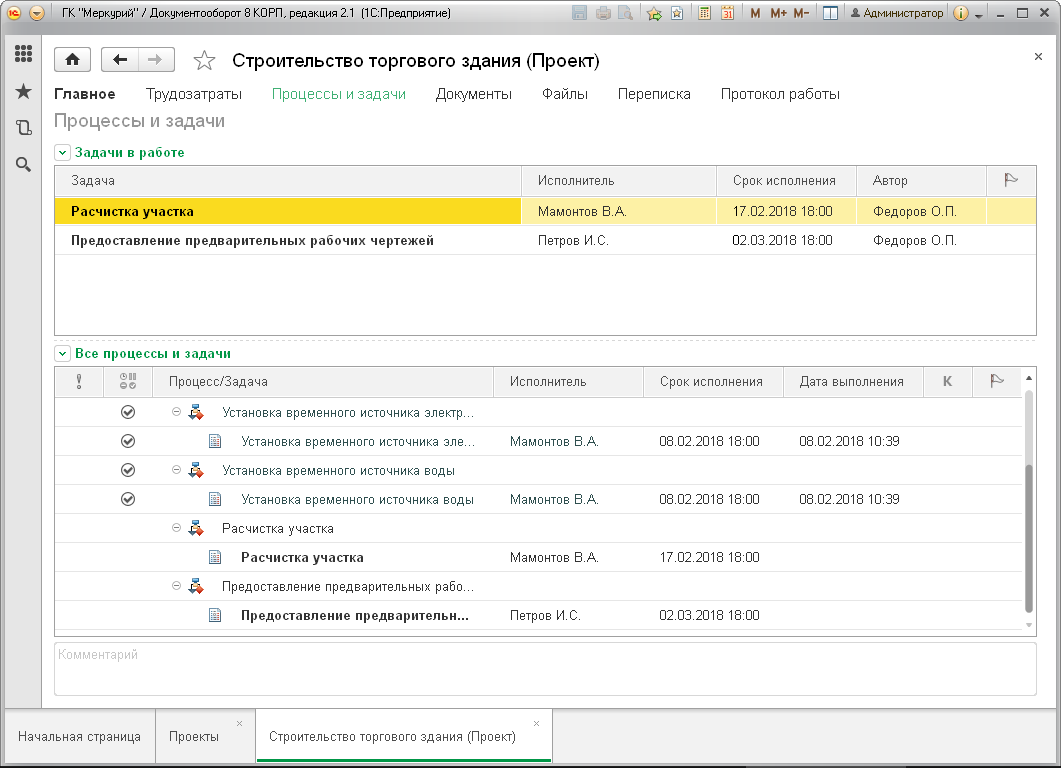This screenshot has width=1061, height=768.
Task: Open the orange dropdown menu next to 1C logo
Action: tap(37, 13)
